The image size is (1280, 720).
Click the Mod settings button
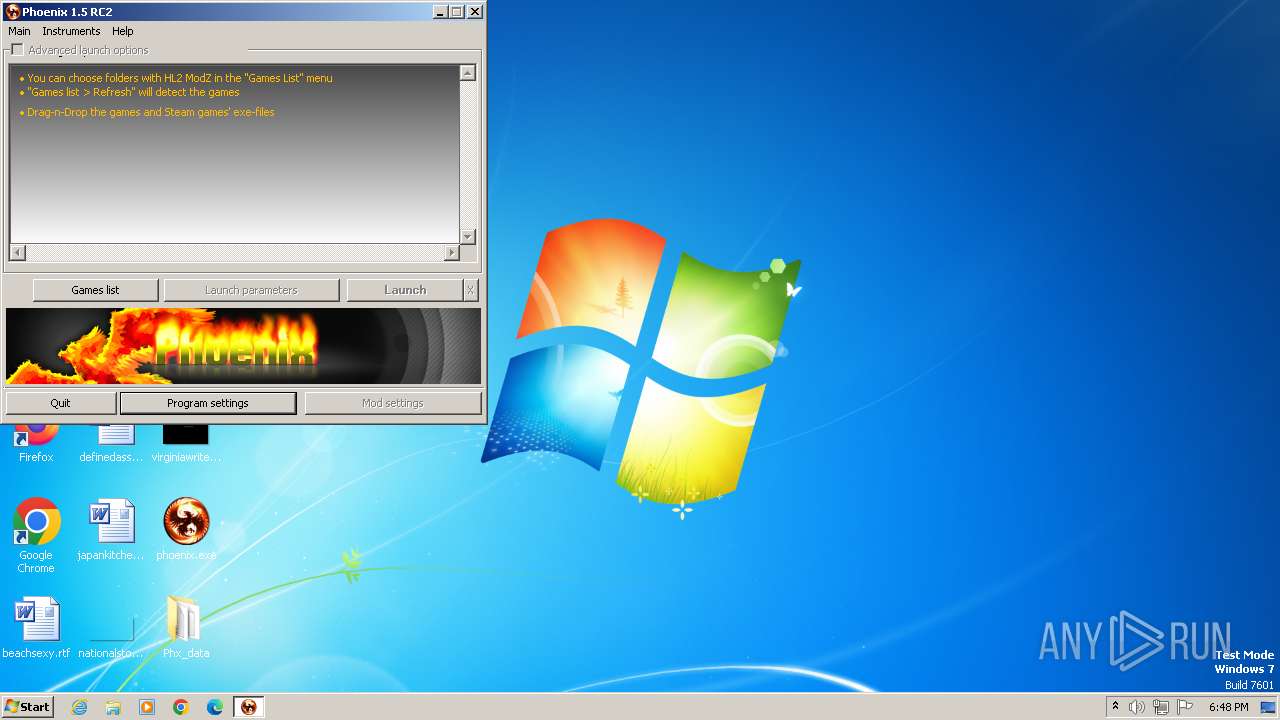point(392,403)
